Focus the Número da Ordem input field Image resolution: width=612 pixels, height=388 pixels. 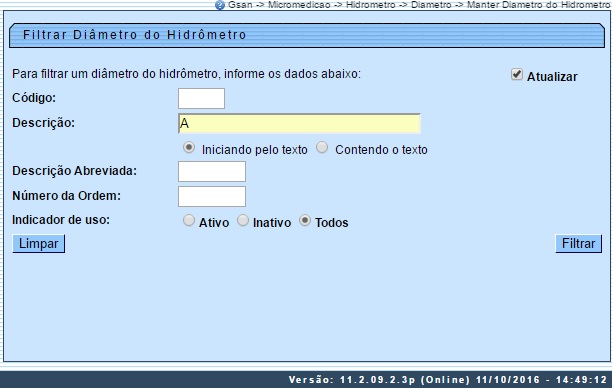(212, 196)
